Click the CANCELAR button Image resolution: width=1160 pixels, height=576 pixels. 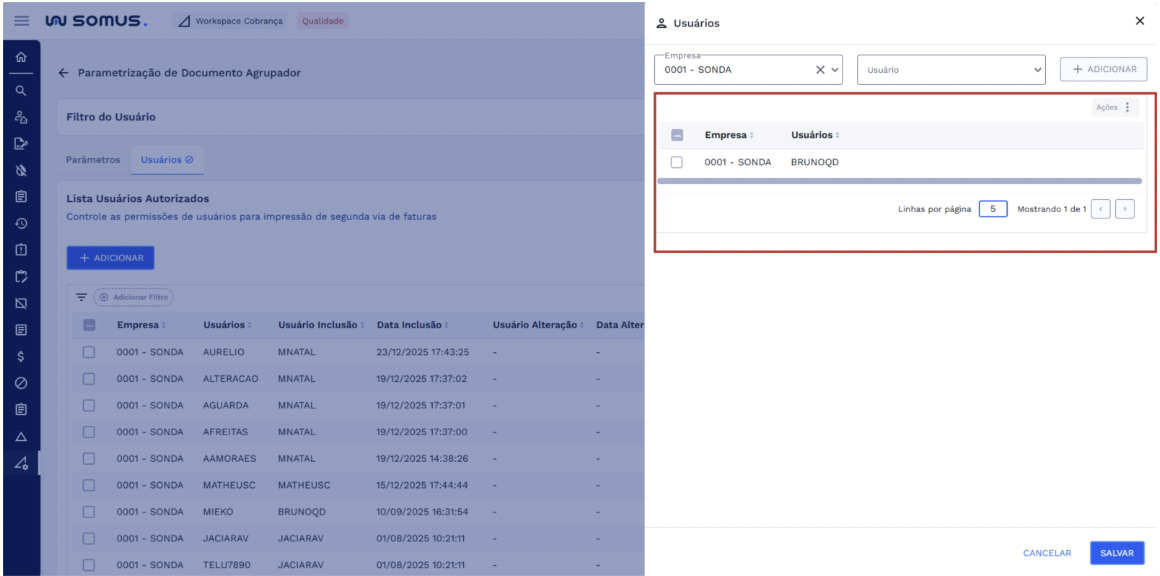[1046, 553]
